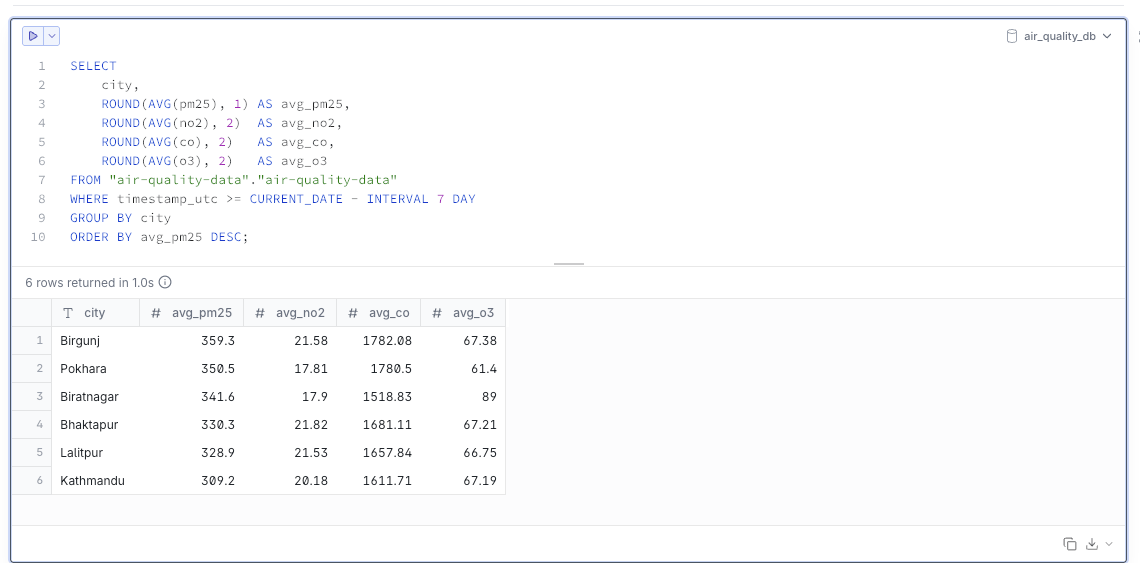The image size is (1140, 563).
Task: Click text type icon in city header
Action: pyautogui.click(x=68, y=313)
